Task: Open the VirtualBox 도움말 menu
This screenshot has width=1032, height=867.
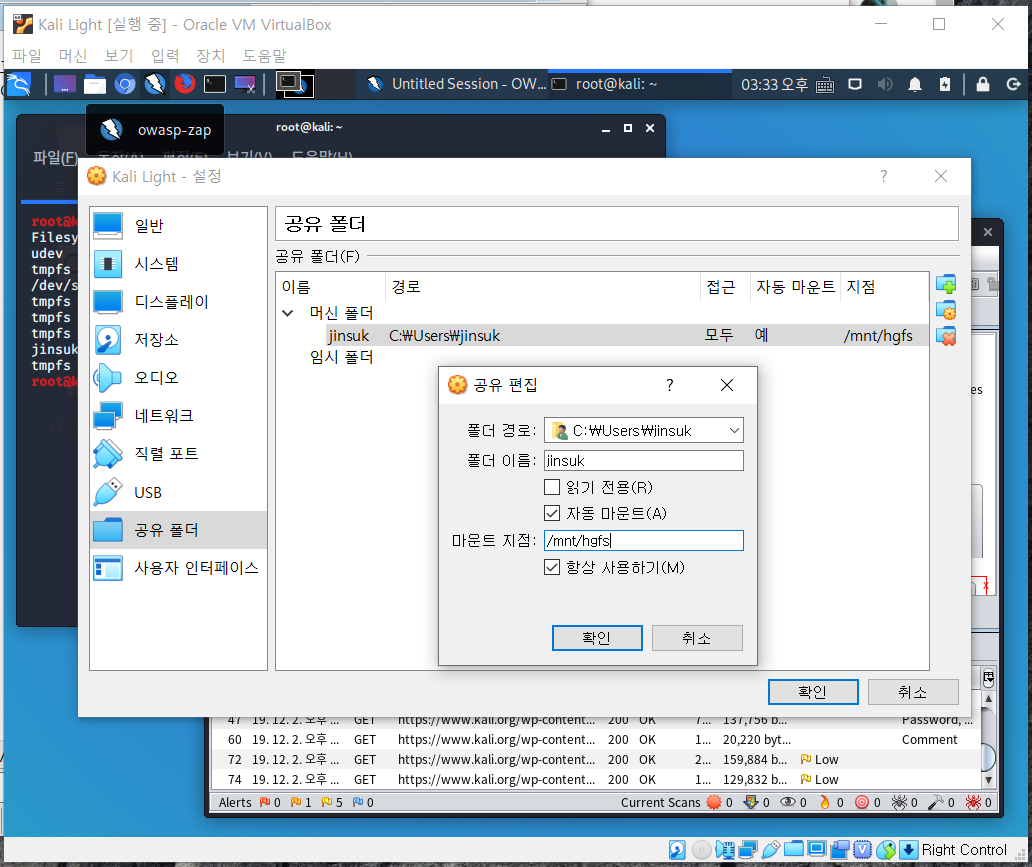Action: coord(265,56)
